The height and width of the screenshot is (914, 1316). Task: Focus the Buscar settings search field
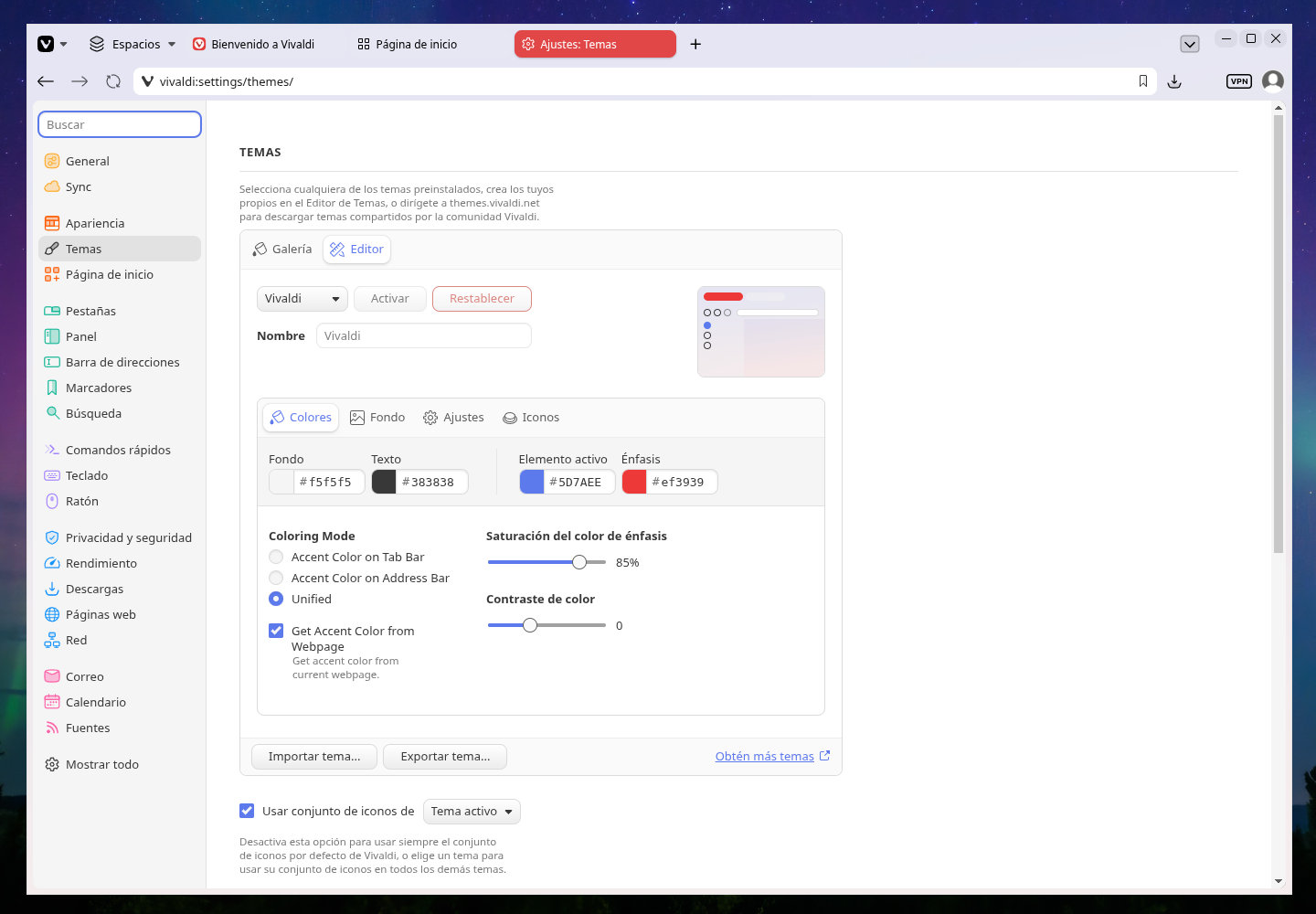coord(120,124)
